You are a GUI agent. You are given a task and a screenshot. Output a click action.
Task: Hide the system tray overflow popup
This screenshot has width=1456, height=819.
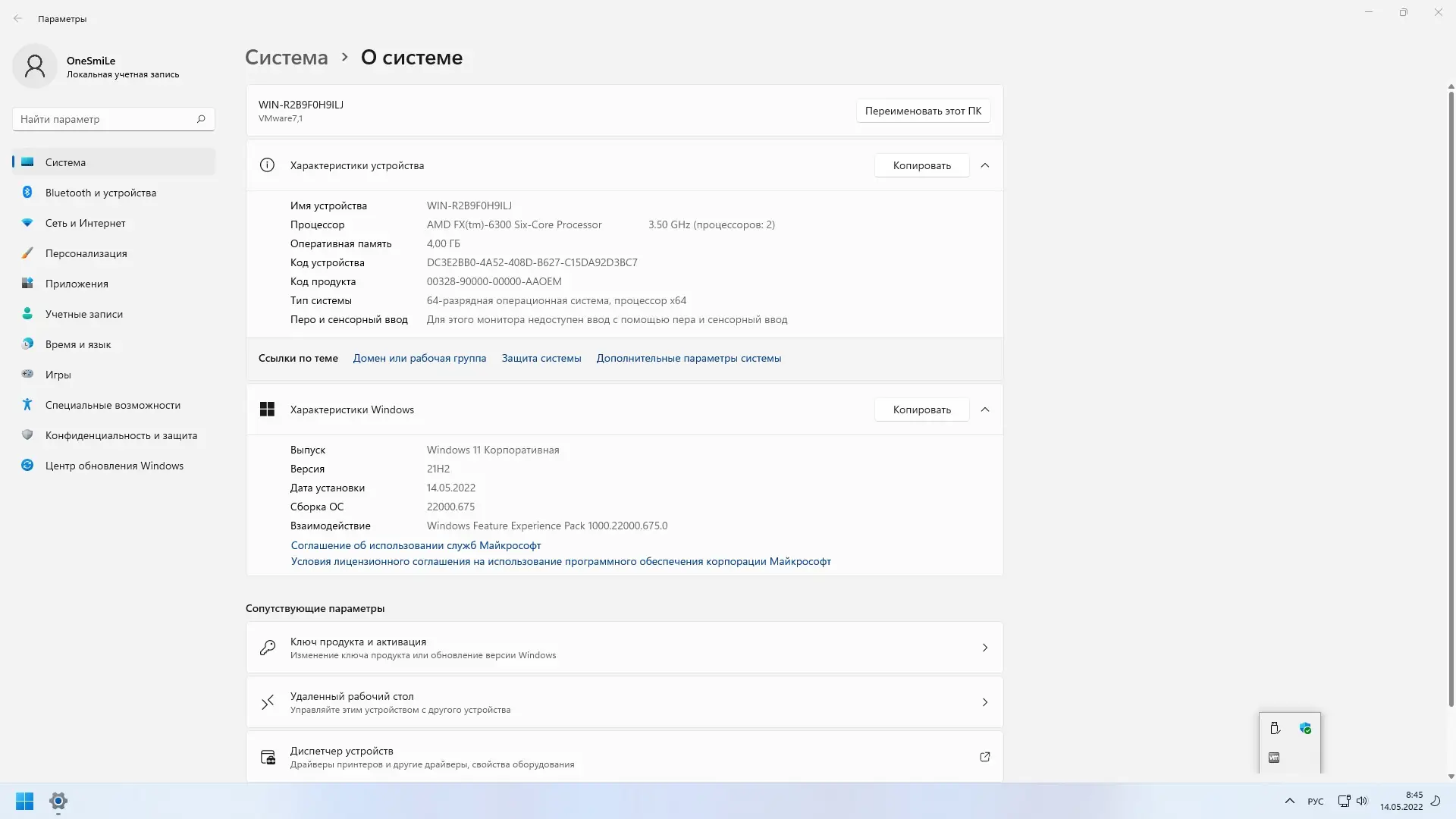pyautogui.click(x=1289, y=801)
